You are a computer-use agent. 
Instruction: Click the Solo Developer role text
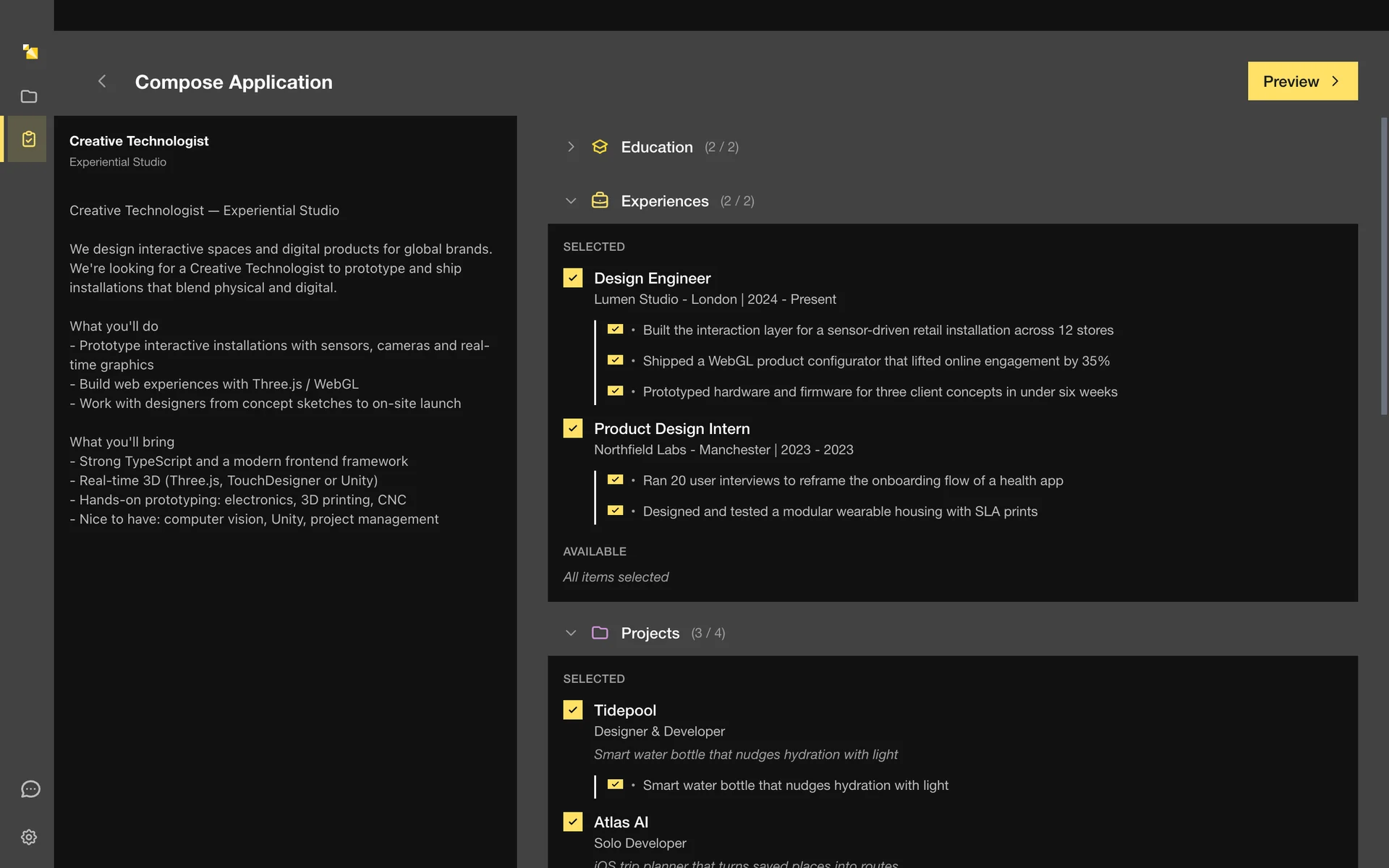point(640,843)
